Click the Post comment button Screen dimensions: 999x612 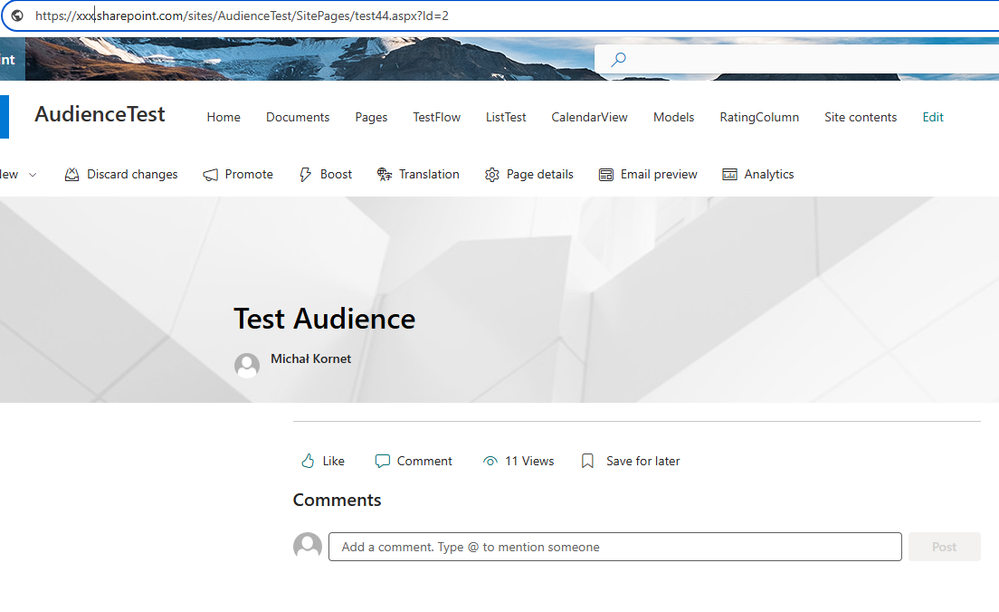[944, 546]
